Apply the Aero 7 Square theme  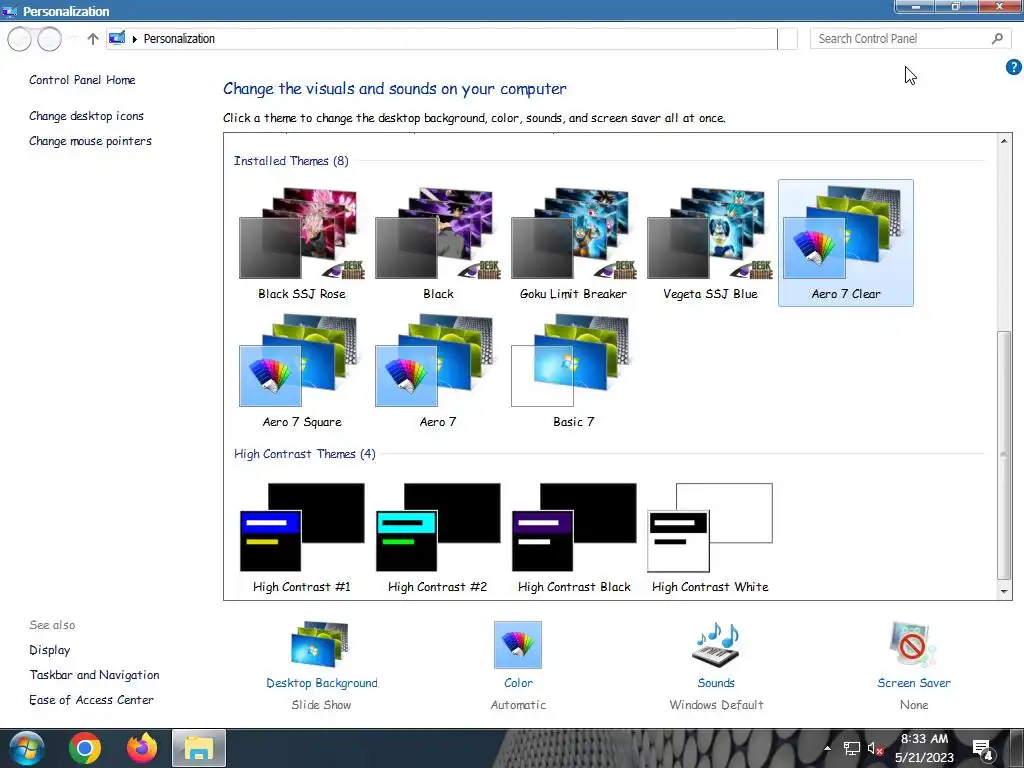tap(301, 370)
